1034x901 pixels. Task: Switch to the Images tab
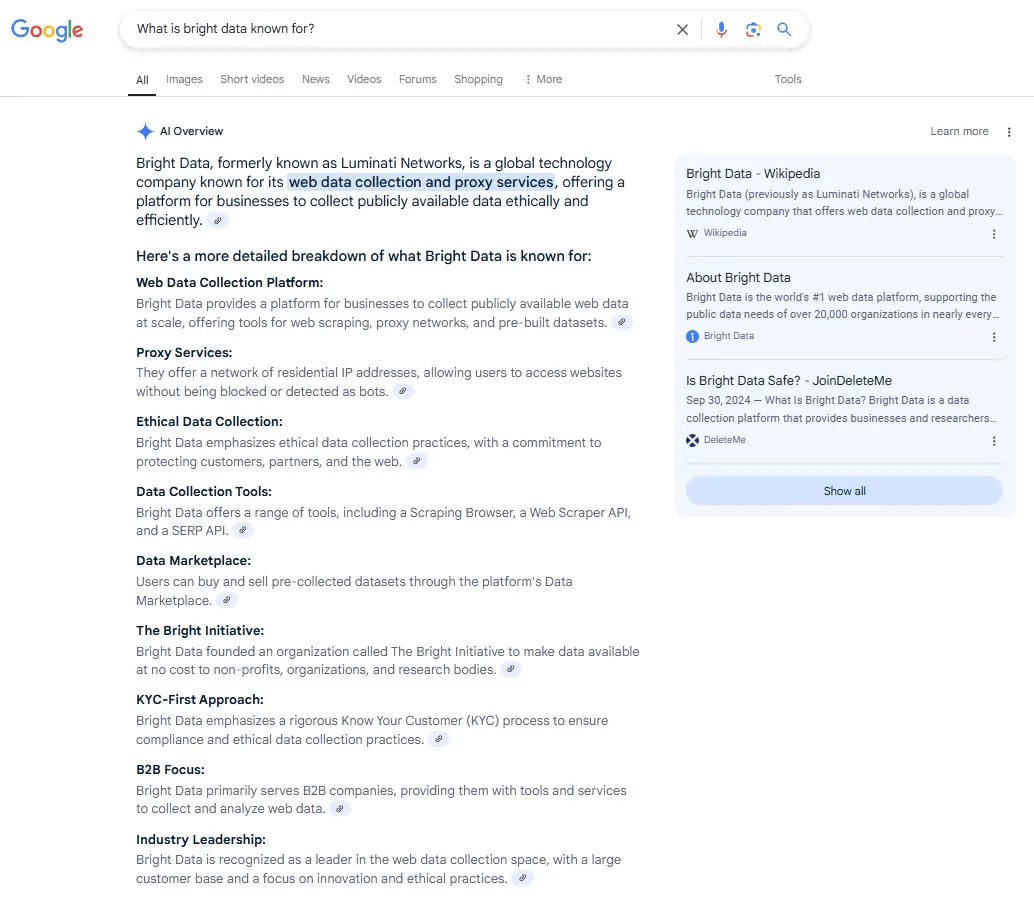184,79
